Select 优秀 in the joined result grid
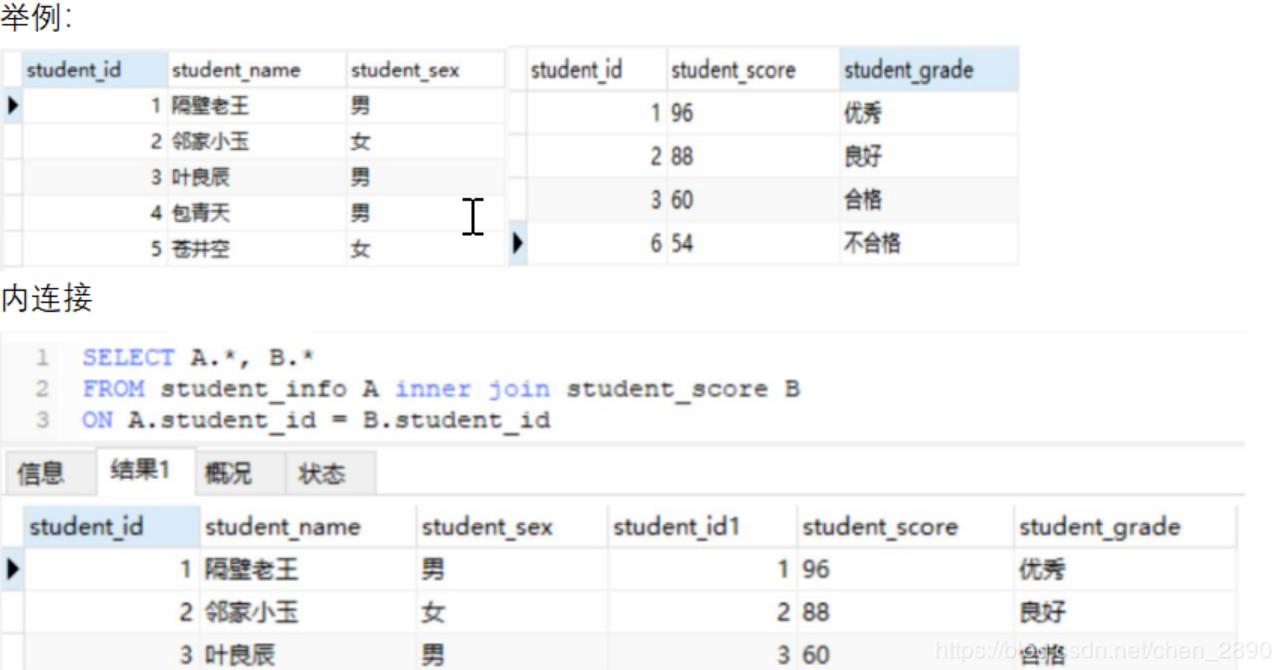Image resolution: width=1279 pixels, height=670 pixels. (1125, 569)
